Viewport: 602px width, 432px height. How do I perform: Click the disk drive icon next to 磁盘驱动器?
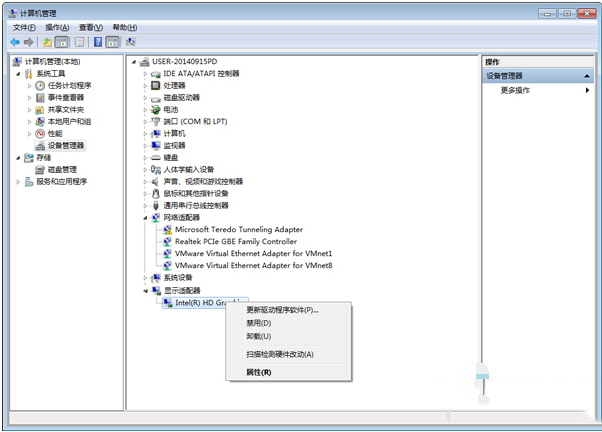point(155,99)
